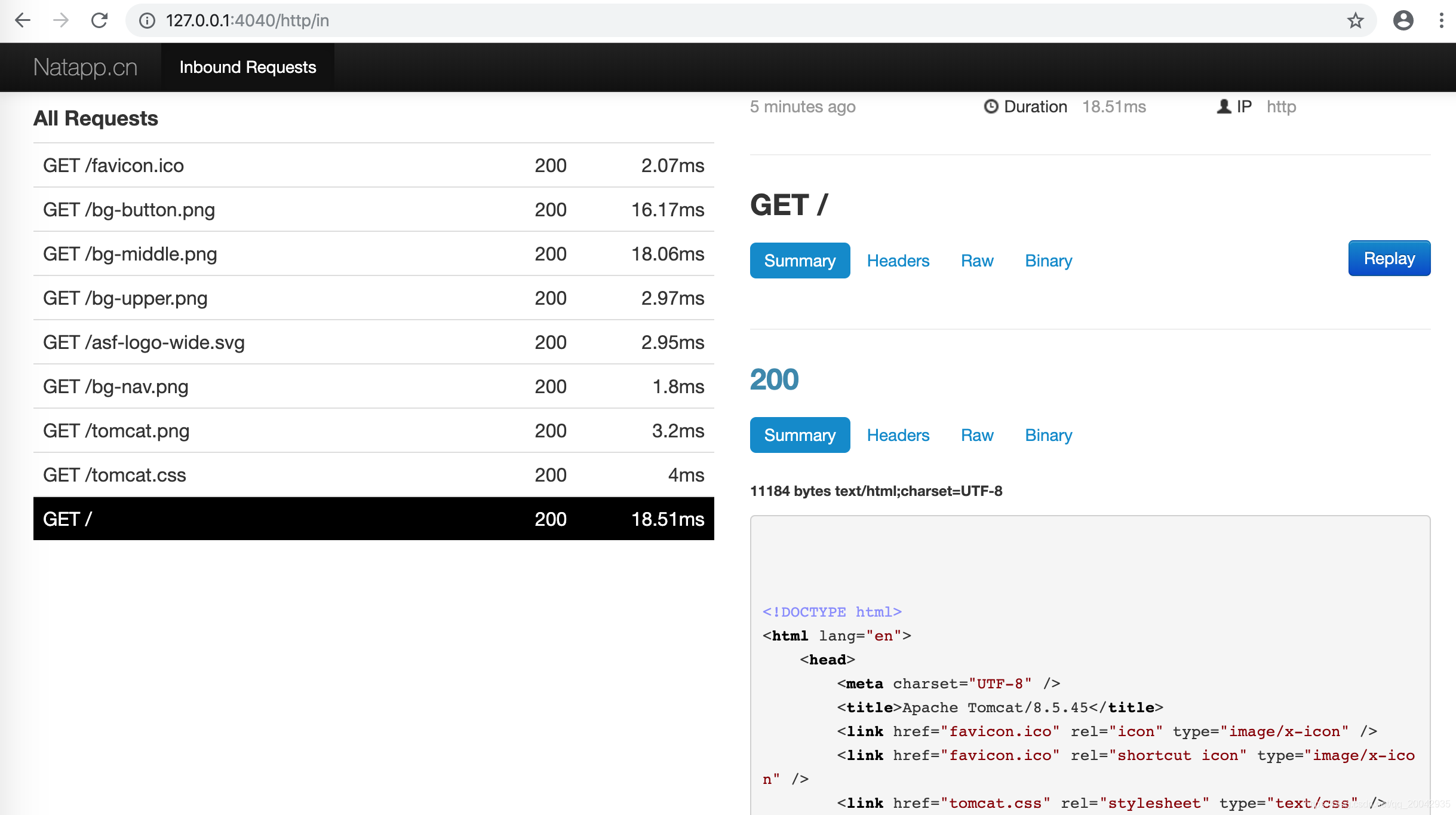
Task: Select the GET /bg-middle.png request row
Action: (x=373, y=254)
